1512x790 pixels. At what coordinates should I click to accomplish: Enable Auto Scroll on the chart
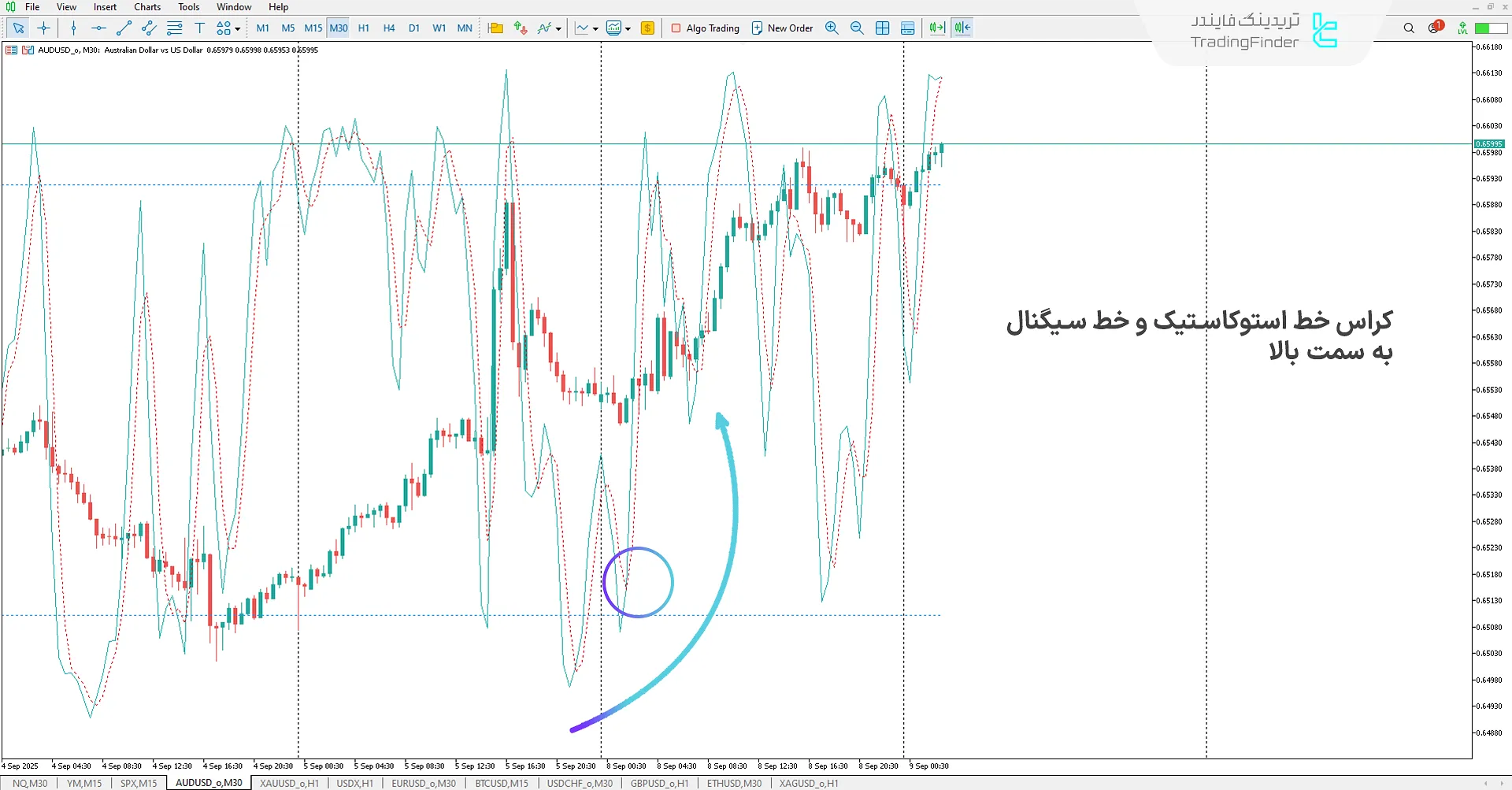[x=936, y=28]
